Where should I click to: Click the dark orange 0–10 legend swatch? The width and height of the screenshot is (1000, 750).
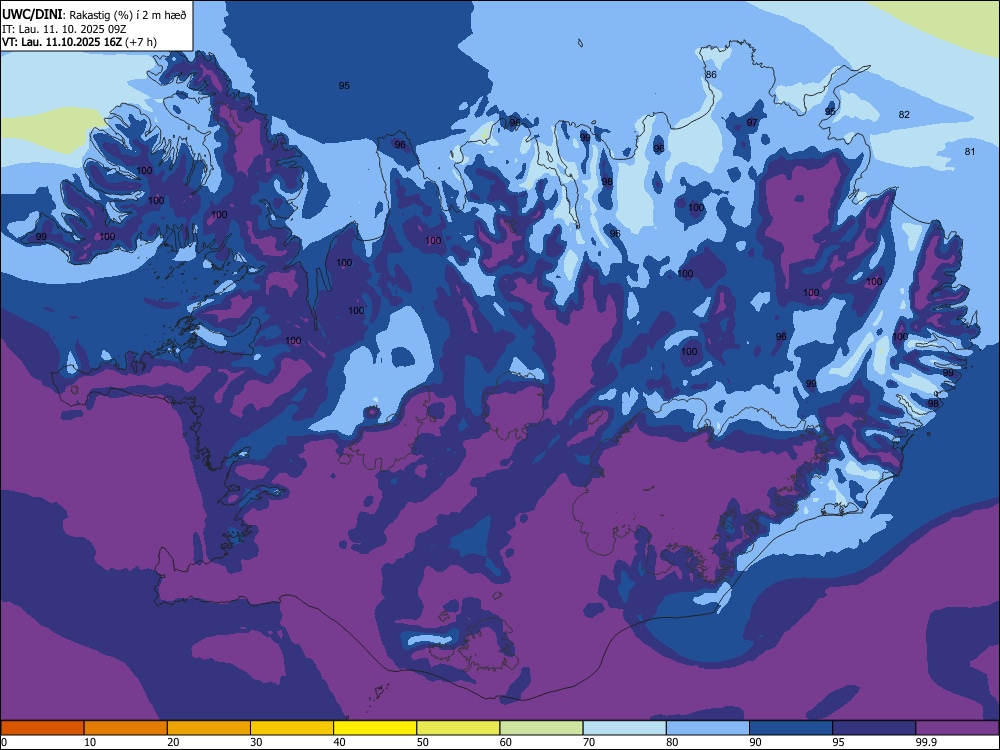pos(42,728)
